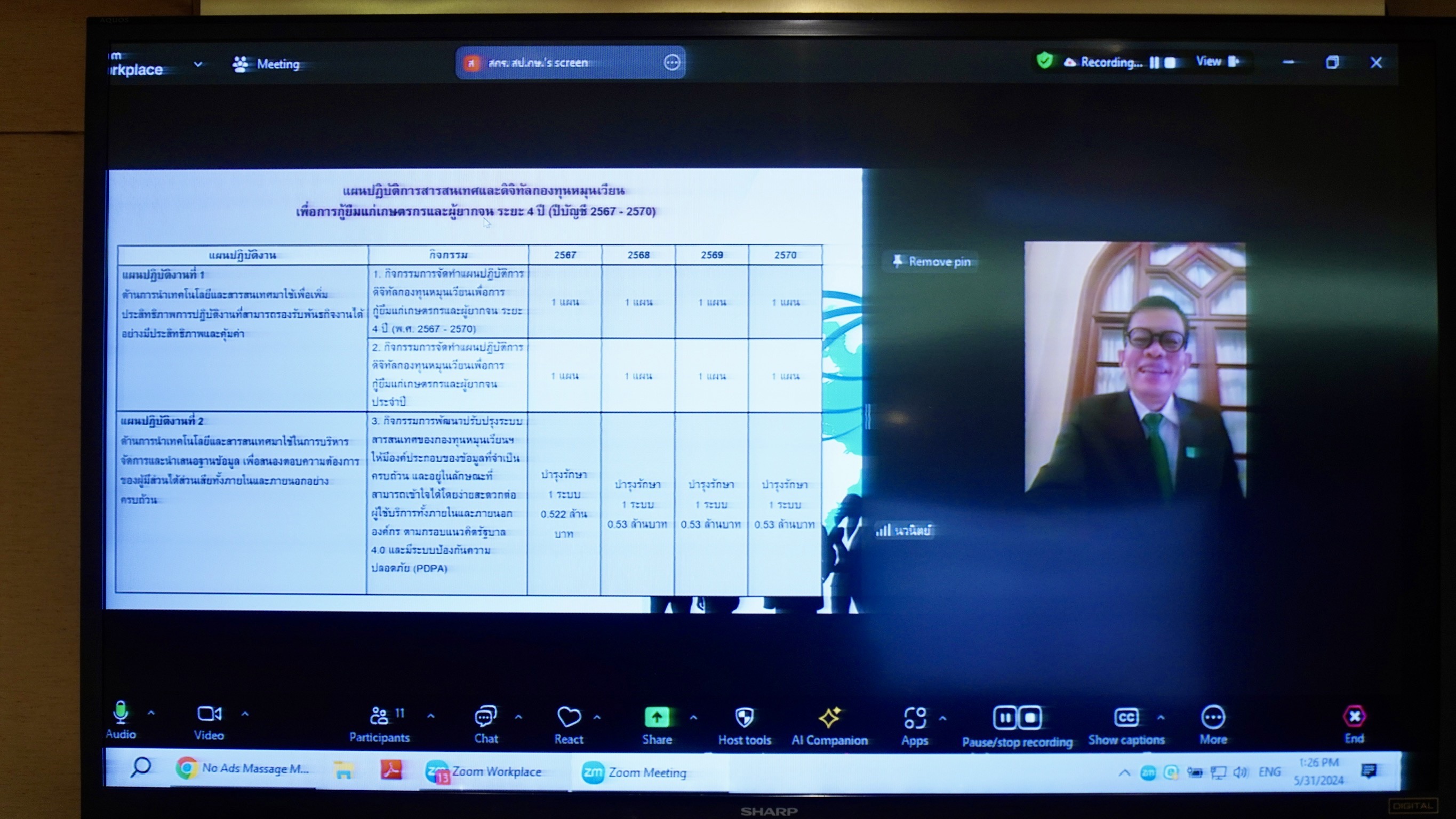This screenshot has width=1456, height=819.
Task: Pause recording in the bottom toolbar
Action: 1004,718
